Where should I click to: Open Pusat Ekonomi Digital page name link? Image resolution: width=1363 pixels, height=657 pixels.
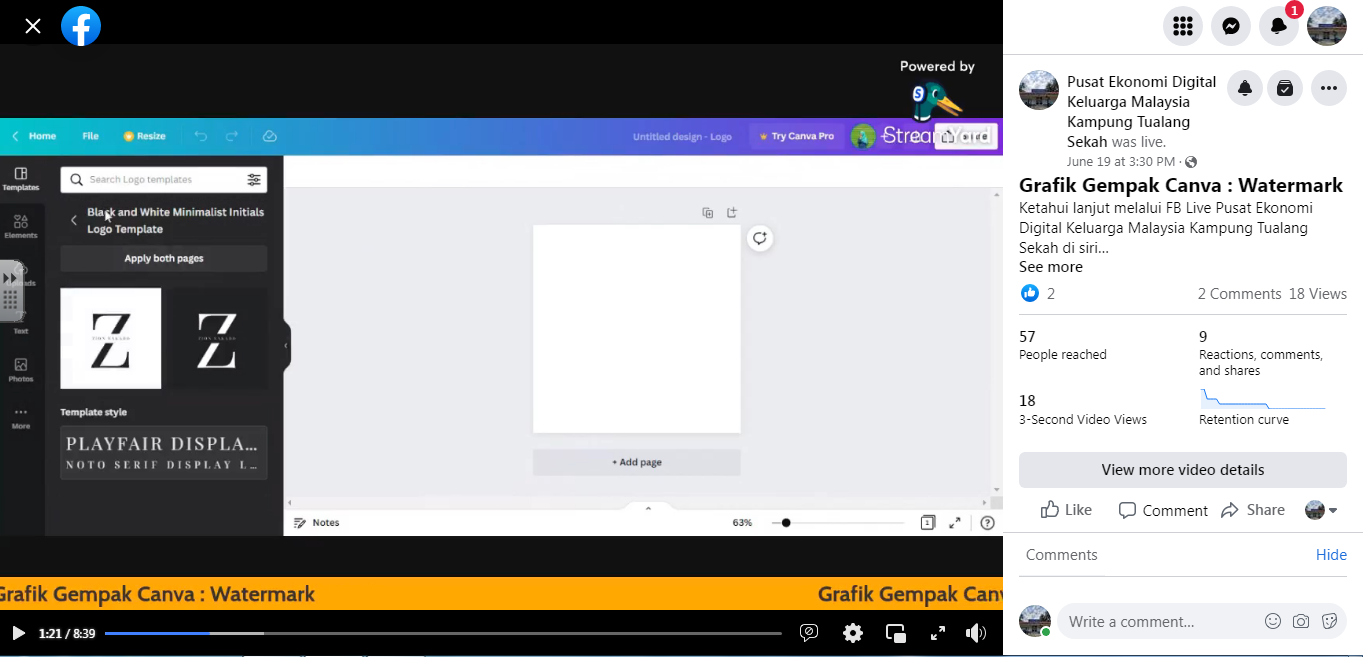click(1141, 111)
